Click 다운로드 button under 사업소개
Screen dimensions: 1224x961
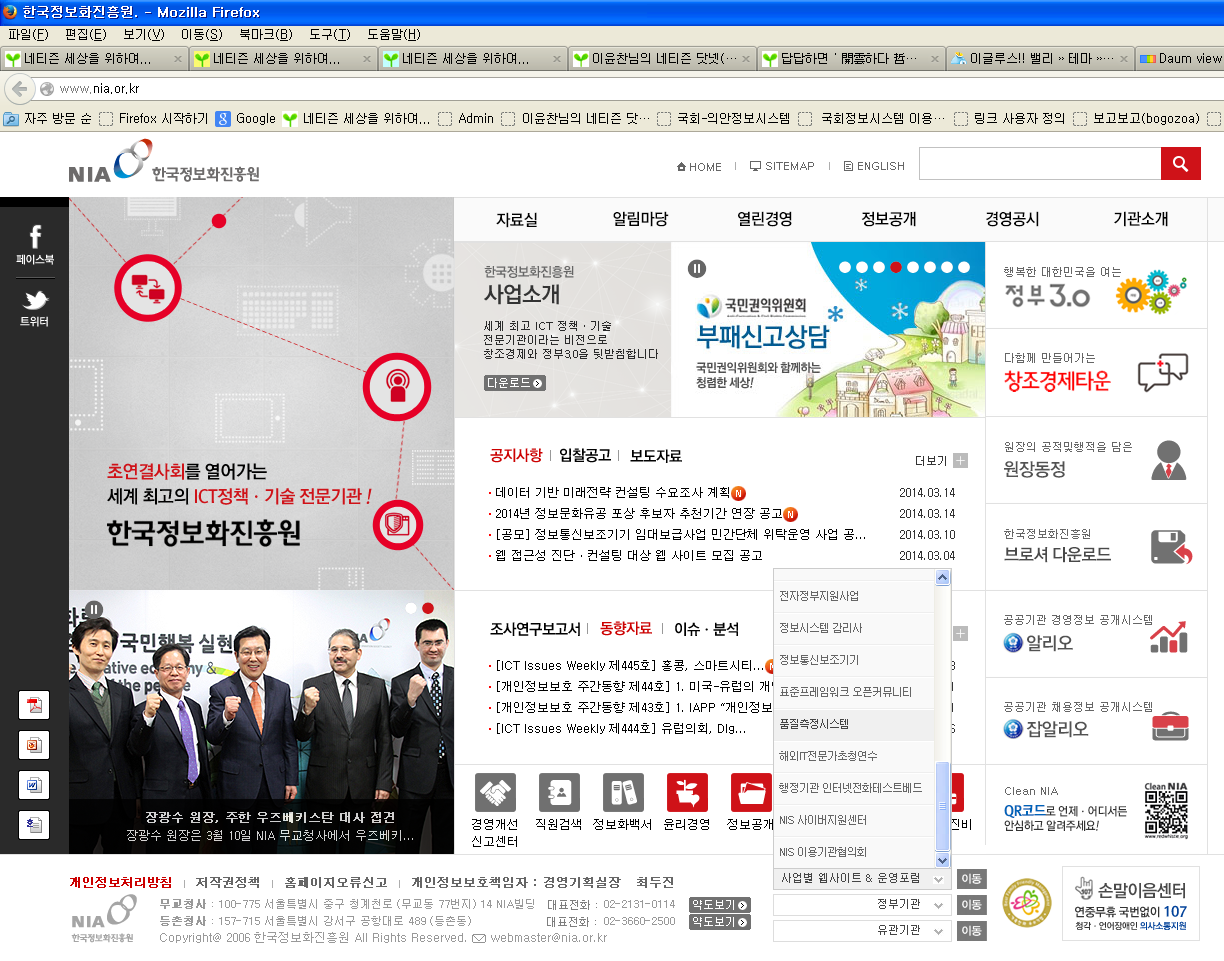(x=515, y=382)
